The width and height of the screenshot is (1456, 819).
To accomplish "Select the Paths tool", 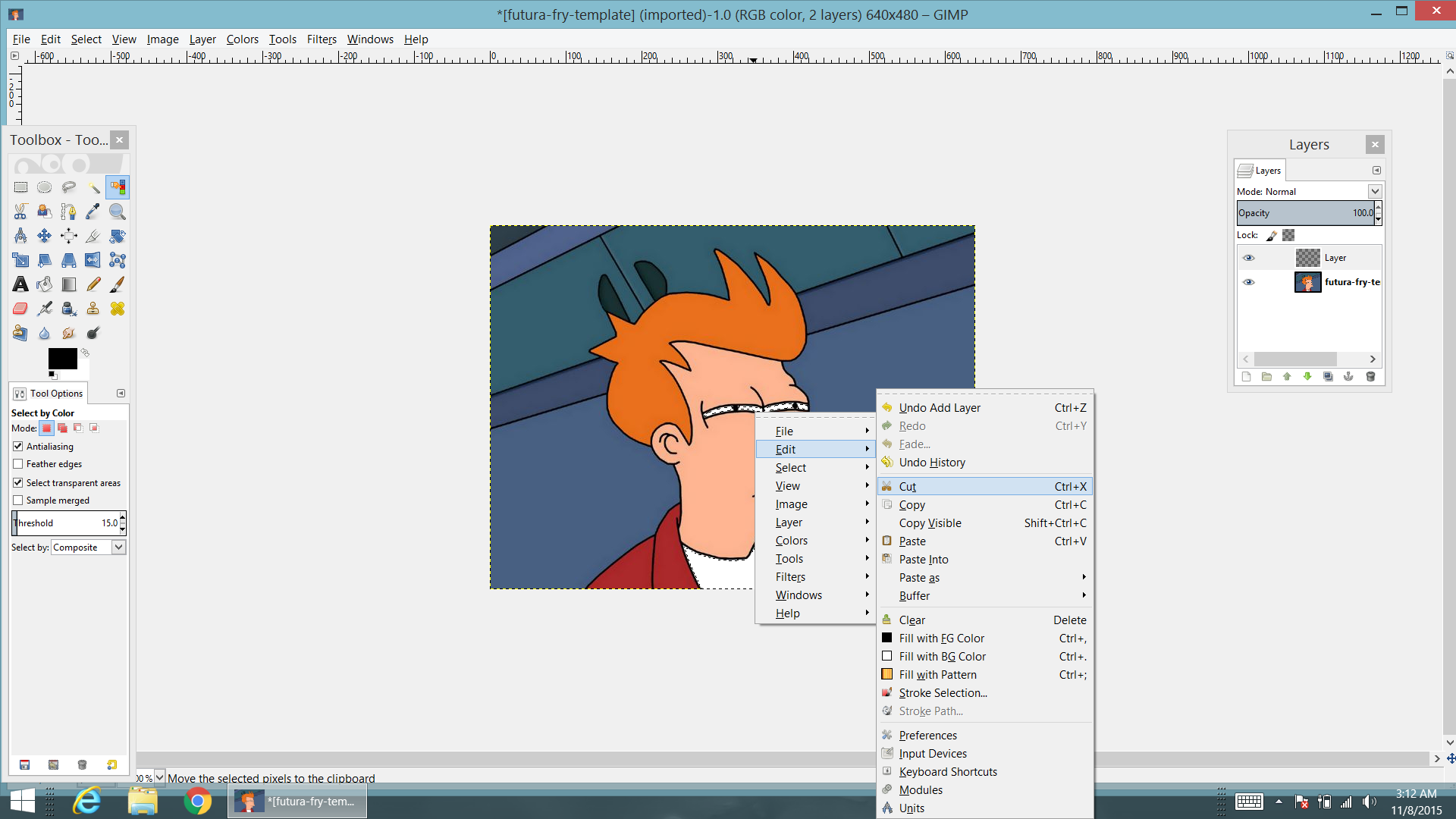I will (69, 212).
